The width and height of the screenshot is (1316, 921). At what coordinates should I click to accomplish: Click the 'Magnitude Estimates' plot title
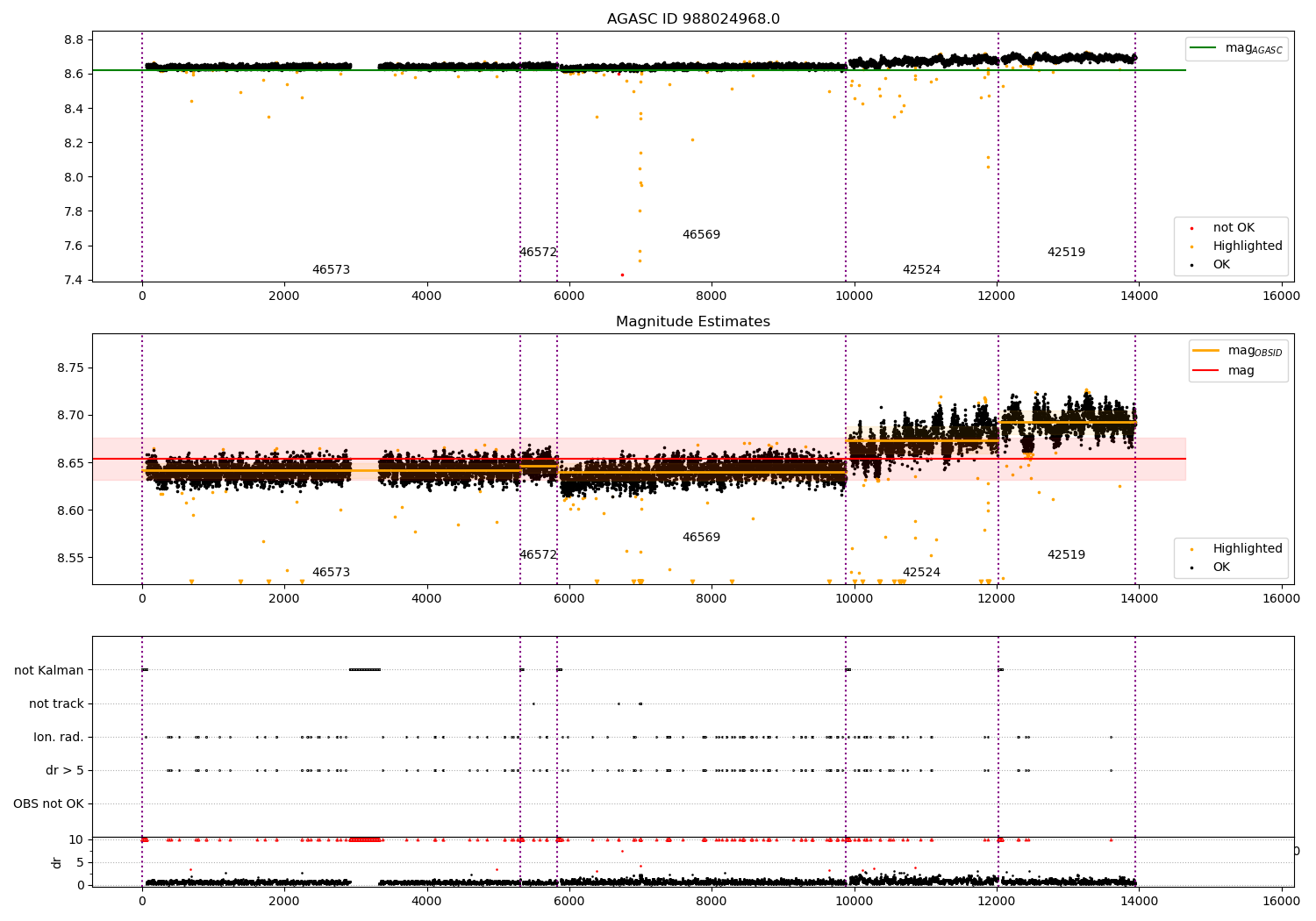coord(693,322)
